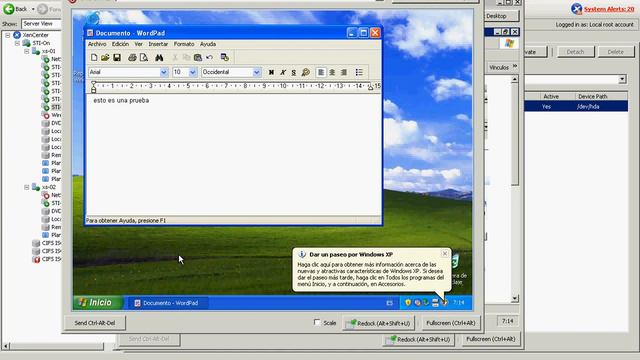Click the Copy icon in WordPad toolbar
Screen dimensions: 640x360
pos(187,58)
